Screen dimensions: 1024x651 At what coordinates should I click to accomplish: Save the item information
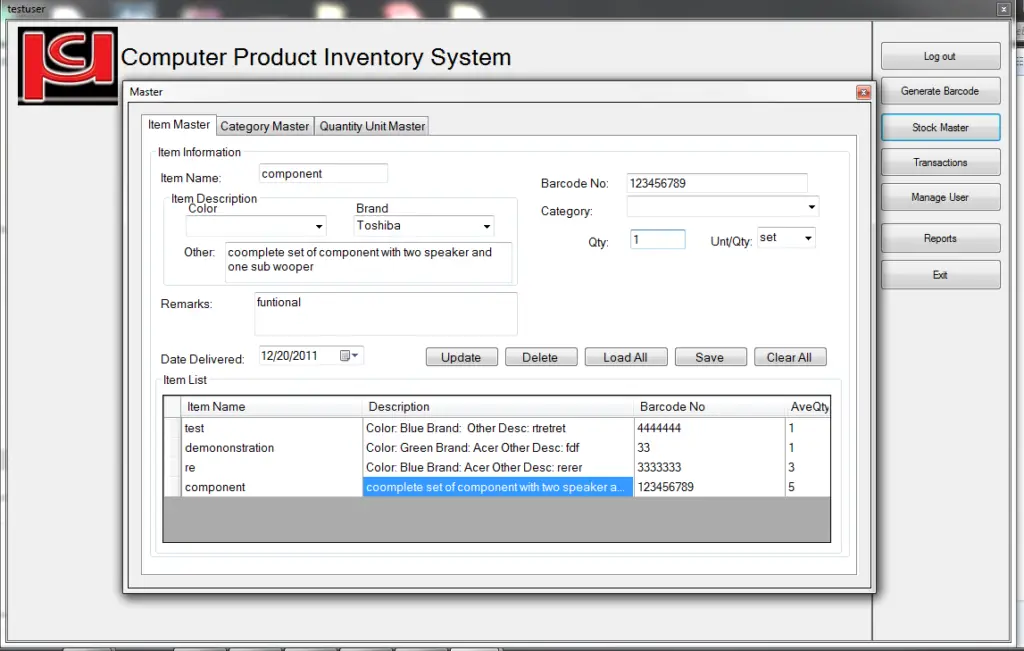pos(710,356)
